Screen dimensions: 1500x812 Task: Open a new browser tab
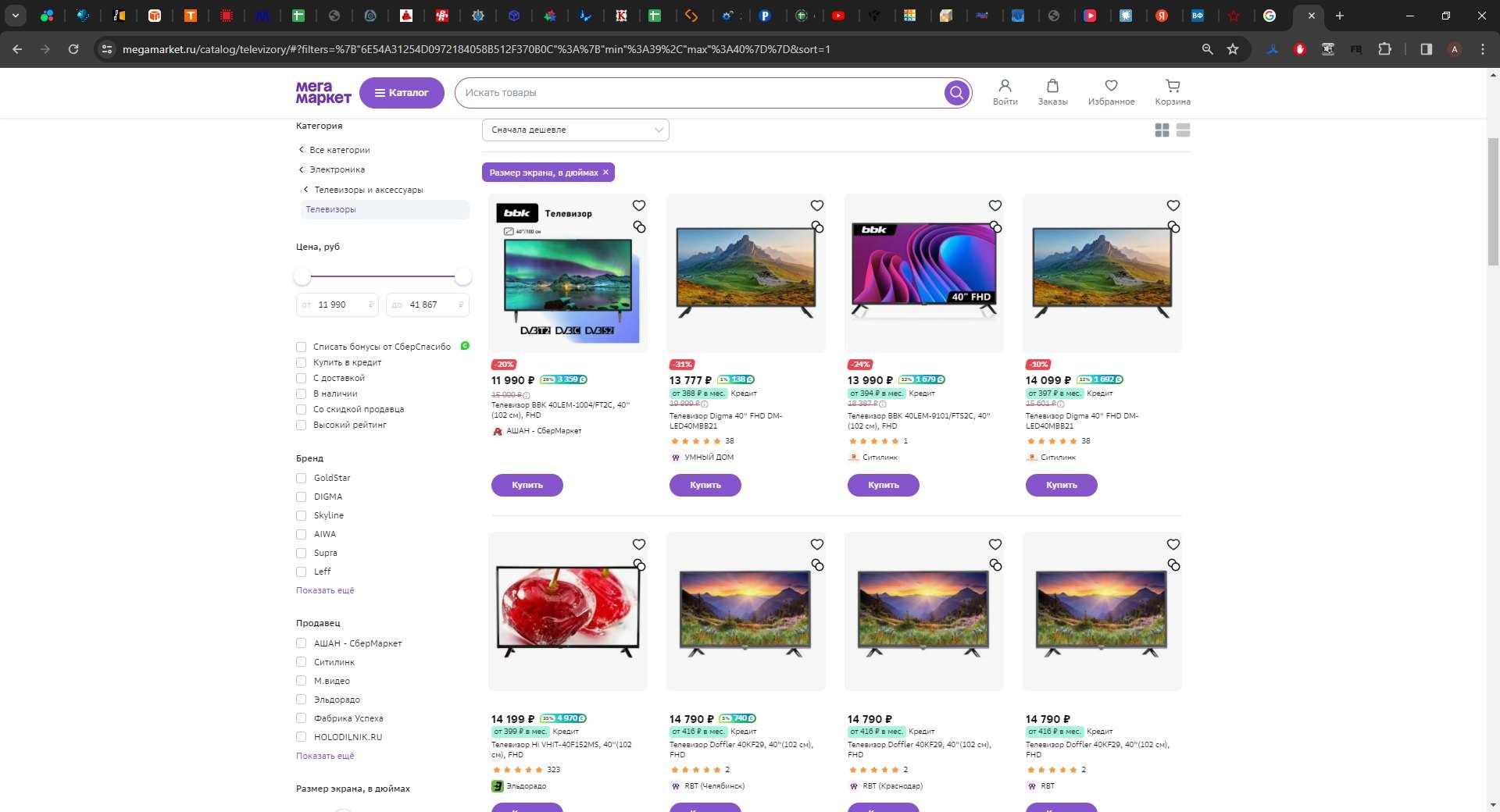1340,16
